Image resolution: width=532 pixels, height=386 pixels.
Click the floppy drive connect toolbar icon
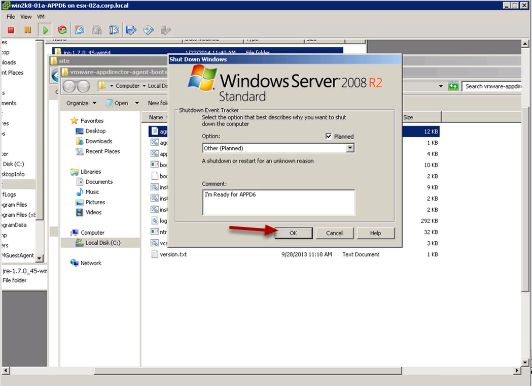pos(131,30)
